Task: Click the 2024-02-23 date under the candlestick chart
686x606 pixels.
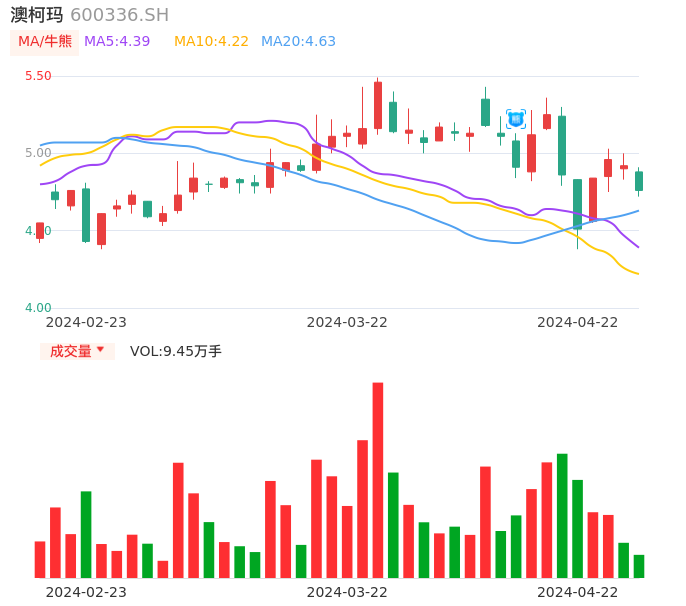Action: click(86, 322)
